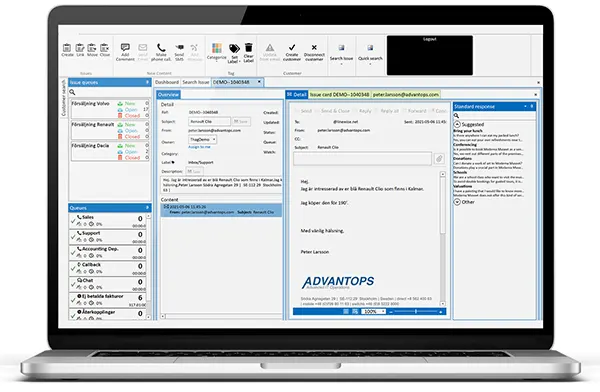This screenshot has height=392, width=600.
Task: Click the email body scroll down arrow
Action: click(443, 304)
